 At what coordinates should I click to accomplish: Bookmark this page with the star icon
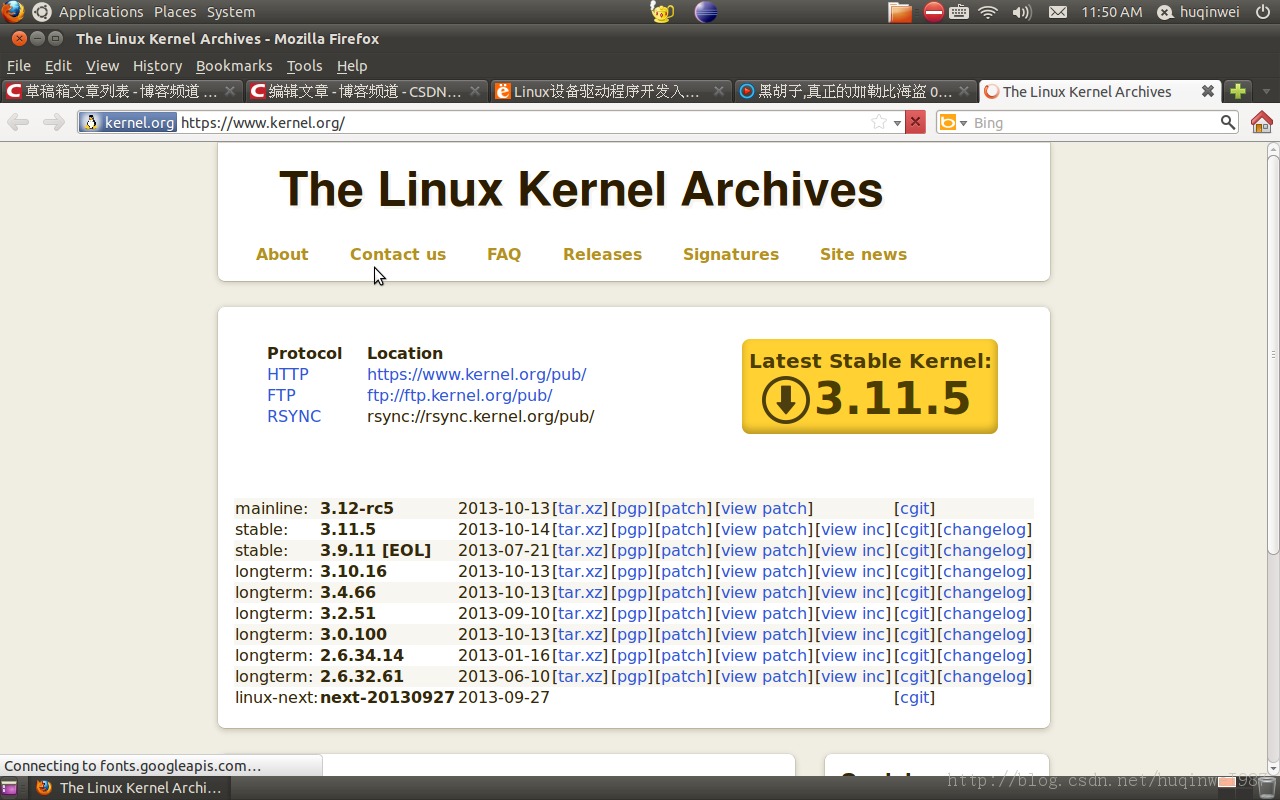point(879,122)
